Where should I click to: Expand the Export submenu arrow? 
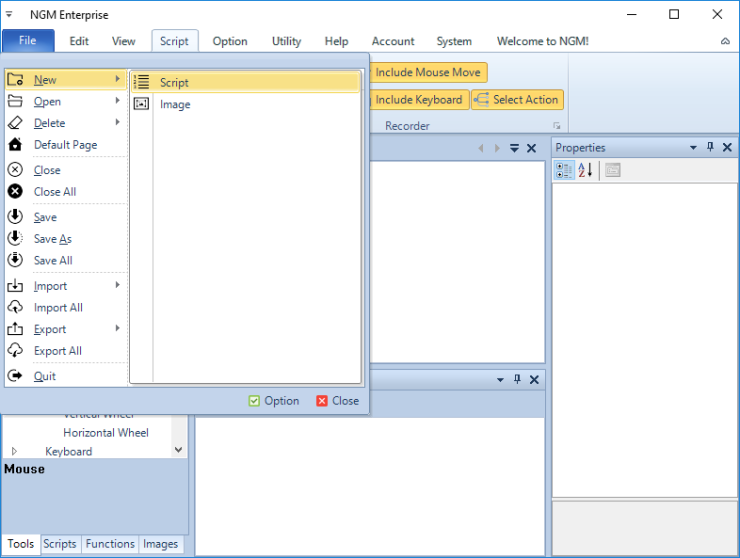(x=118, y=328)
